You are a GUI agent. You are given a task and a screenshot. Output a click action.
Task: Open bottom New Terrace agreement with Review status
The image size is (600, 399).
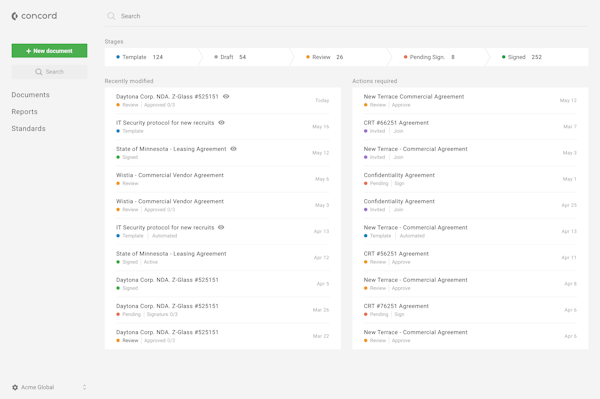coord(470,336)
